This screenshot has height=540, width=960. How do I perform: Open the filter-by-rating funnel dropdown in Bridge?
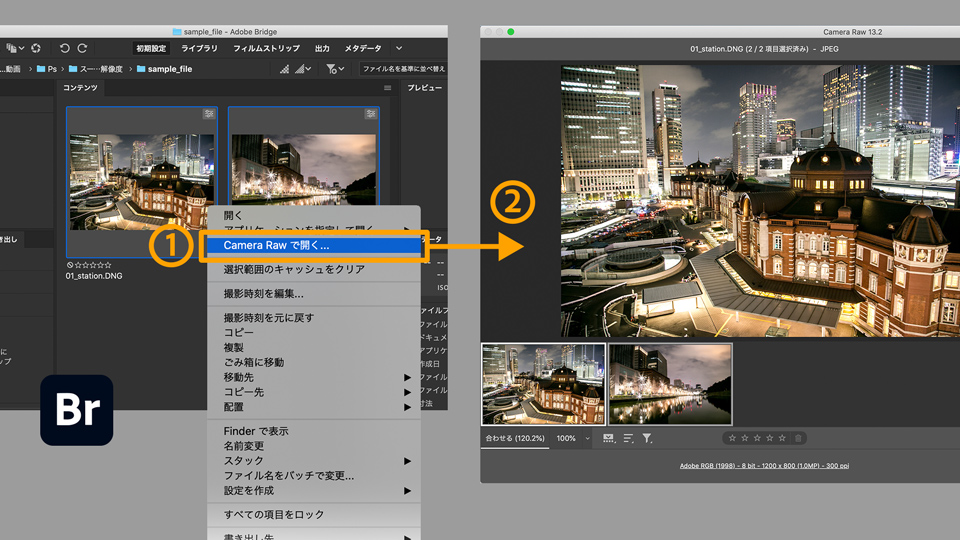pos(335,69)
